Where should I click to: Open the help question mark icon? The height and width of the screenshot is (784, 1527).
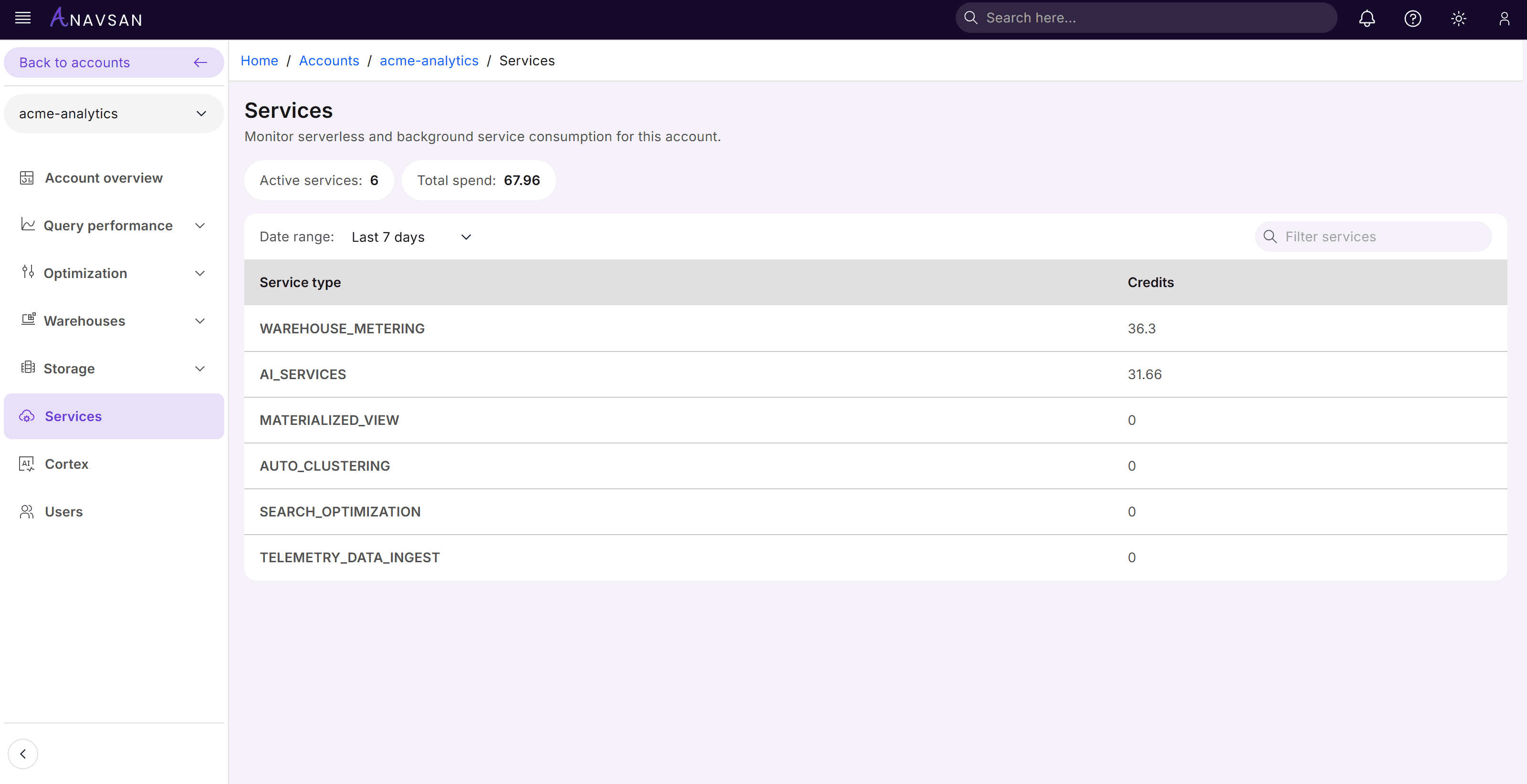pyautogui.click(x=1412, y=19)
